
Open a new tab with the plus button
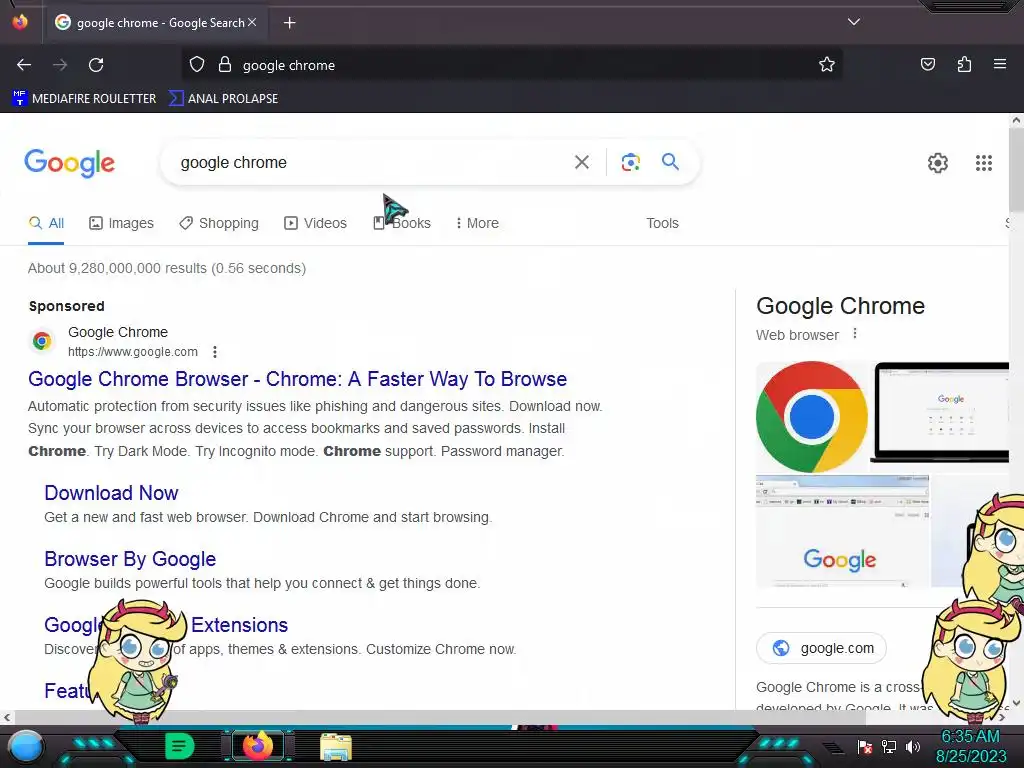(289, 23)
